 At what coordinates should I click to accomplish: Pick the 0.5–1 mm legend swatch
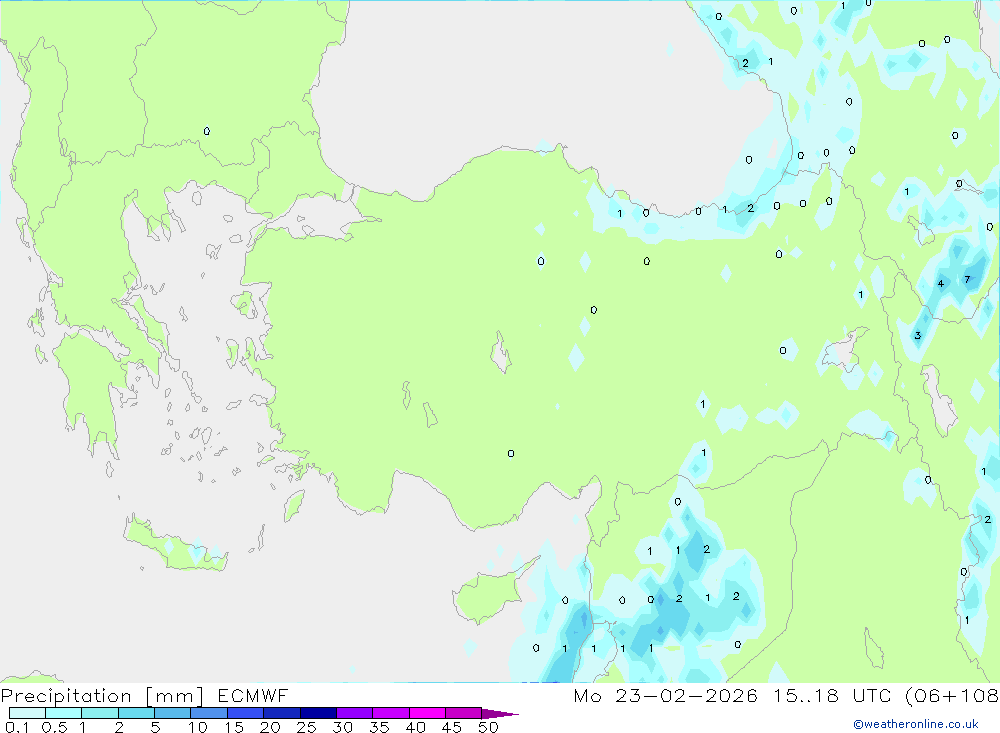pos(64,713)
